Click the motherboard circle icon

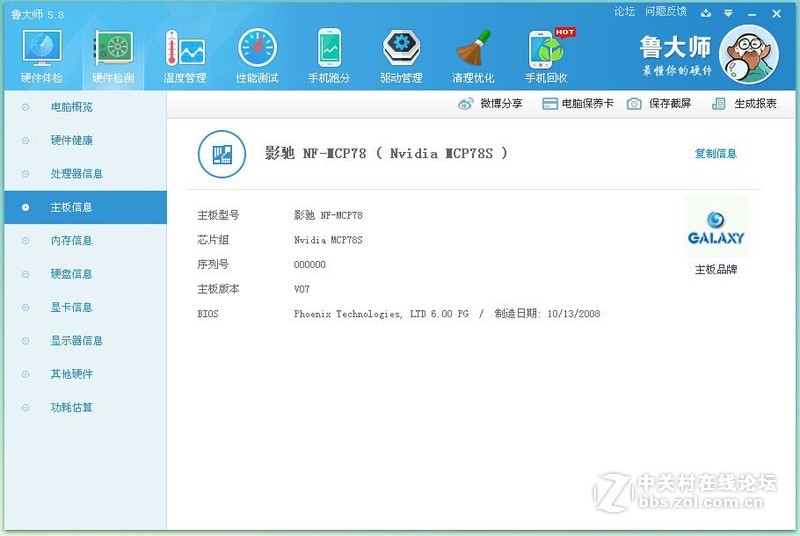[221, 154]
